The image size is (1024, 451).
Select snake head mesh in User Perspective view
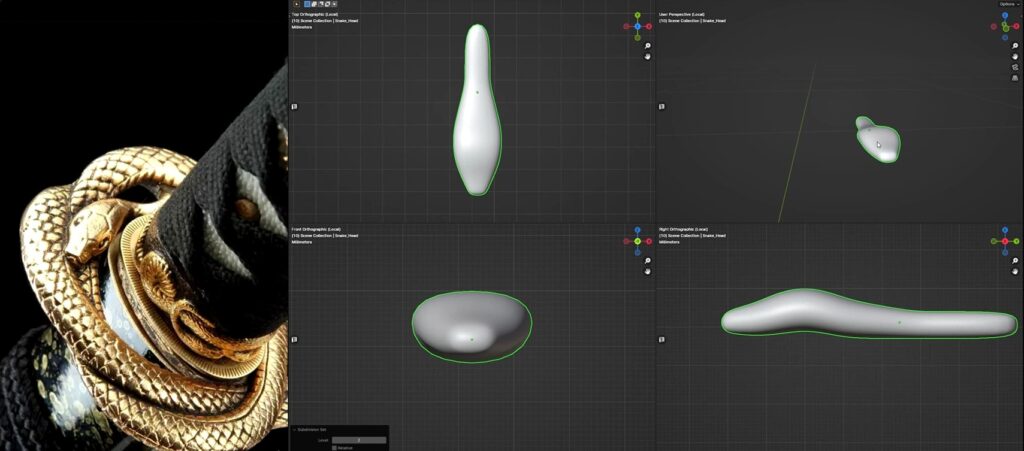tap(878, 140)
